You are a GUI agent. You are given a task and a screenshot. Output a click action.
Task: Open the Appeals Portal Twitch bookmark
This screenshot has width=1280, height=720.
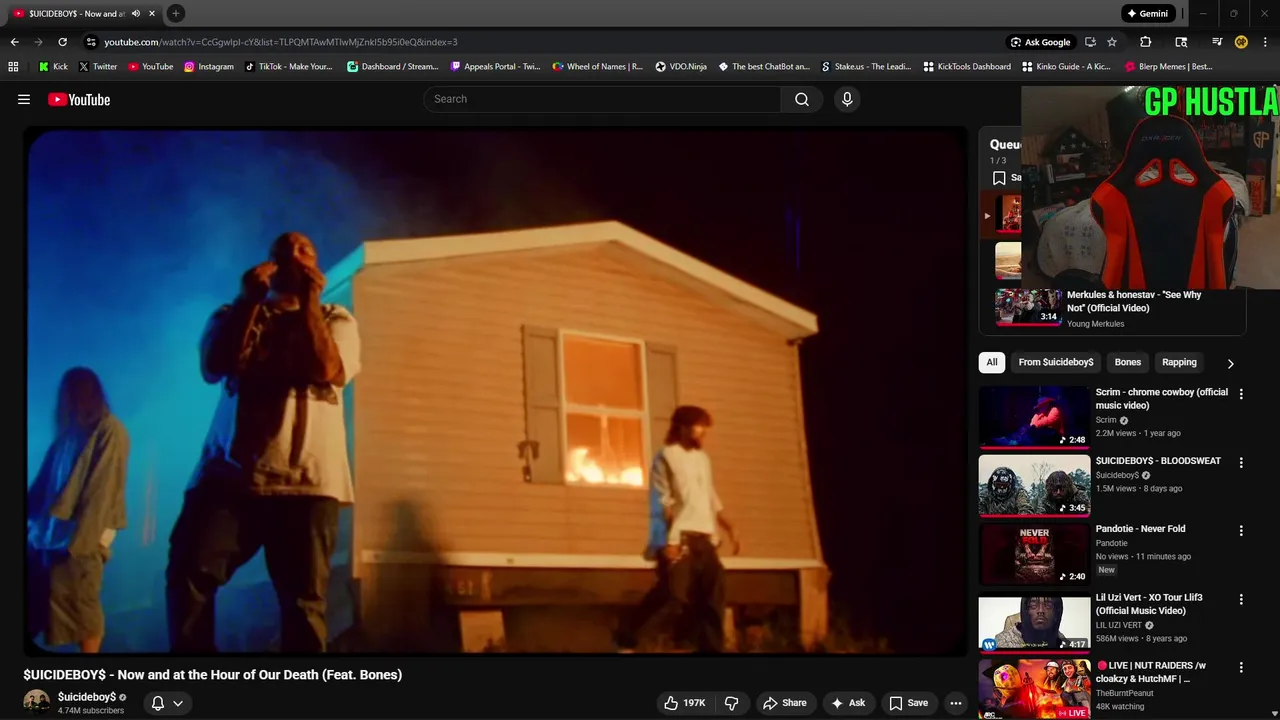coord(495,67)
